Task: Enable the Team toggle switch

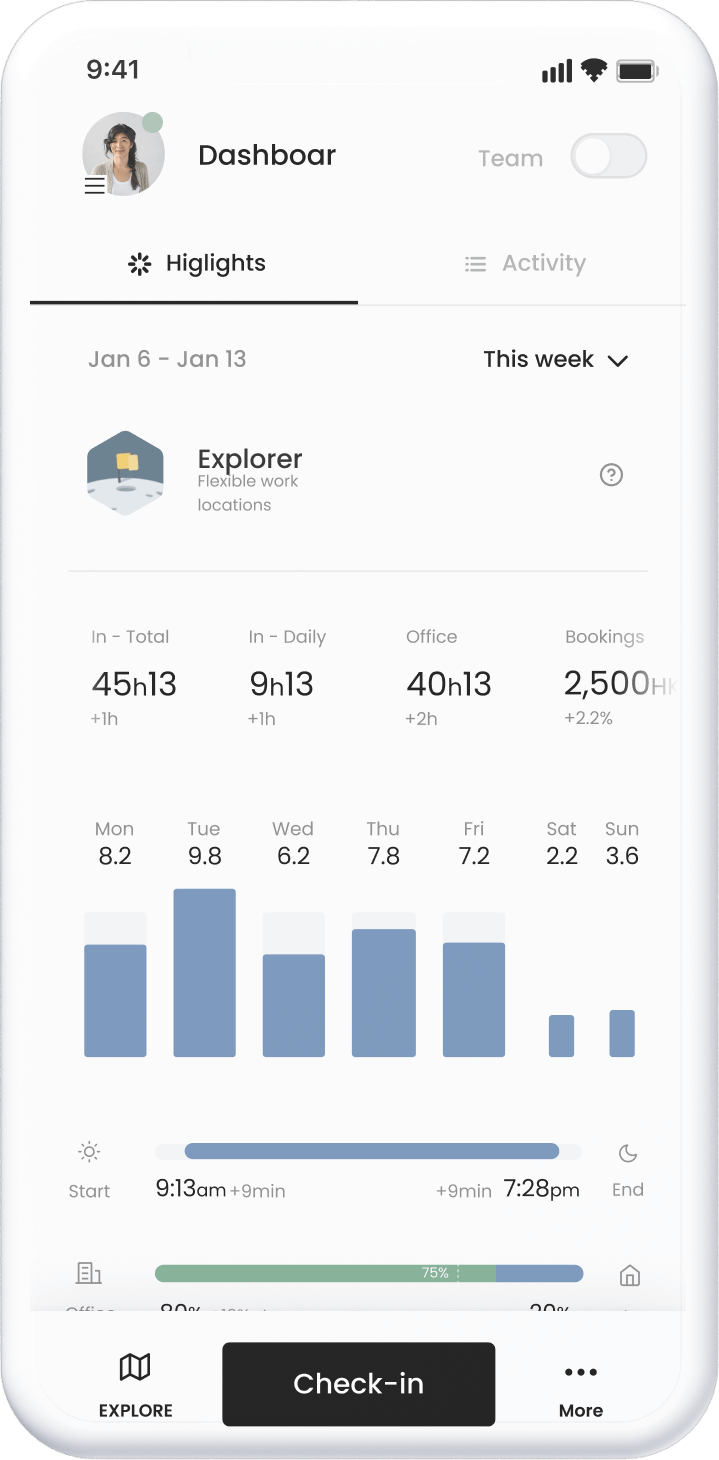Action: [x=608, y=157]
